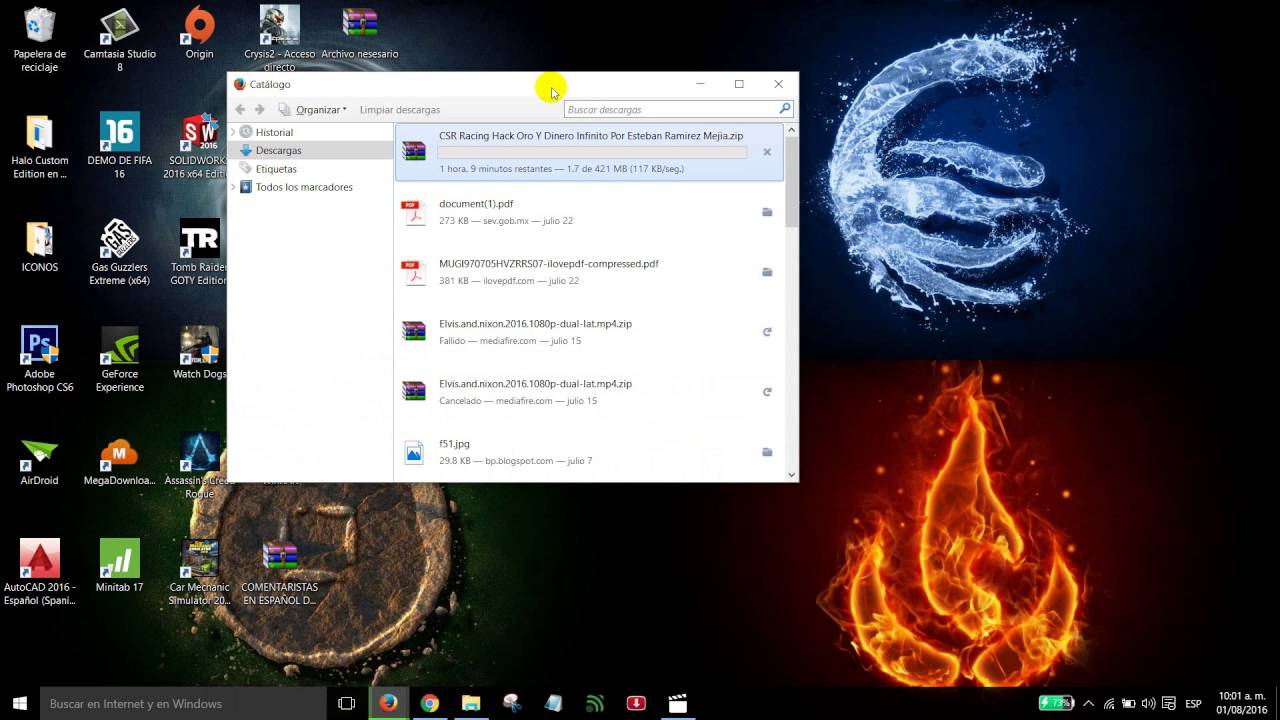Select Descargas in the sidebar
The width and height of the screenshot is (1280, 720).
(x=278, y=150)
